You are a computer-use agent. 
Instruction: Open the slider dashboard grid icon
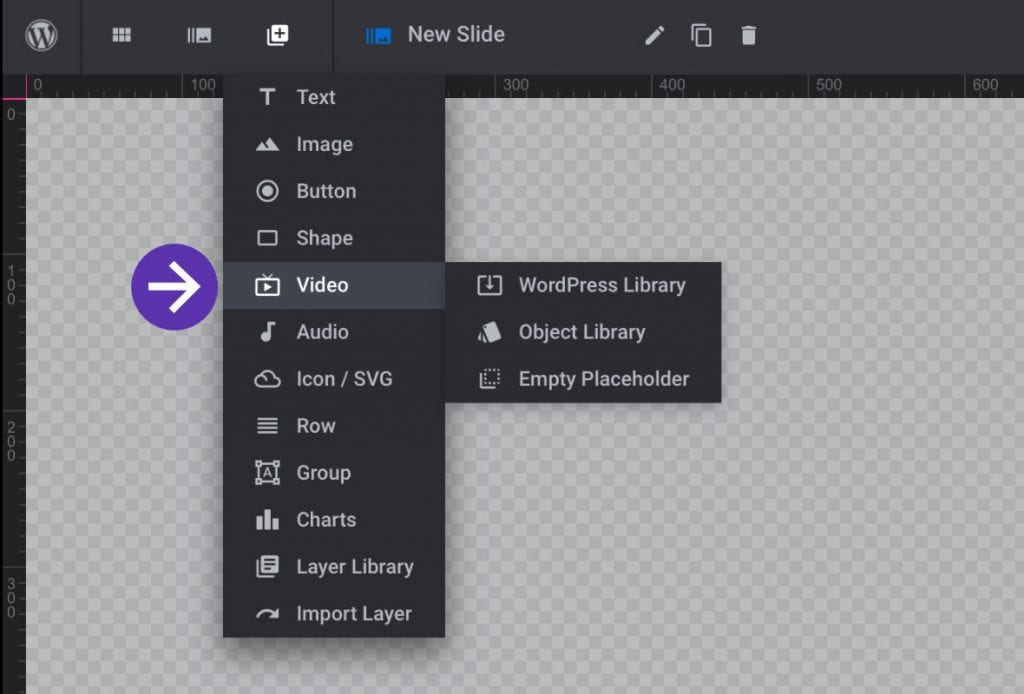[120, 35]
